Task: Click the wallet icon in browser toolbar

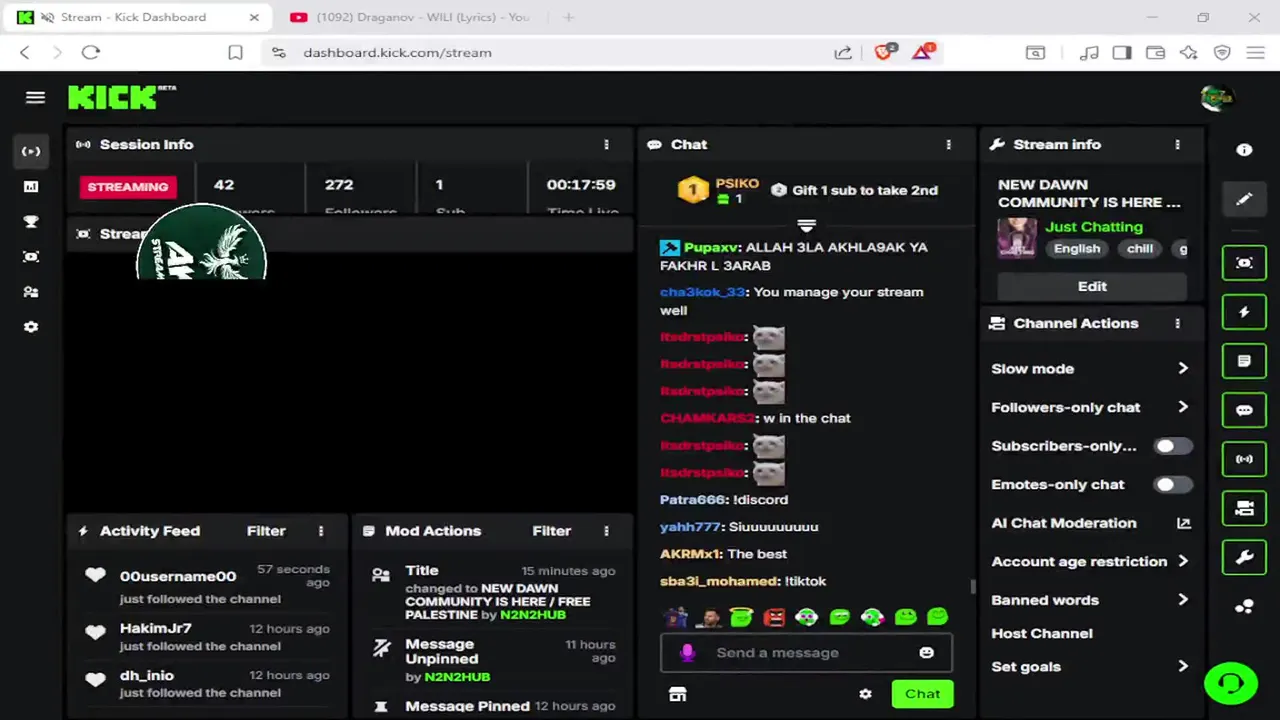Action: coord(1155,52)
